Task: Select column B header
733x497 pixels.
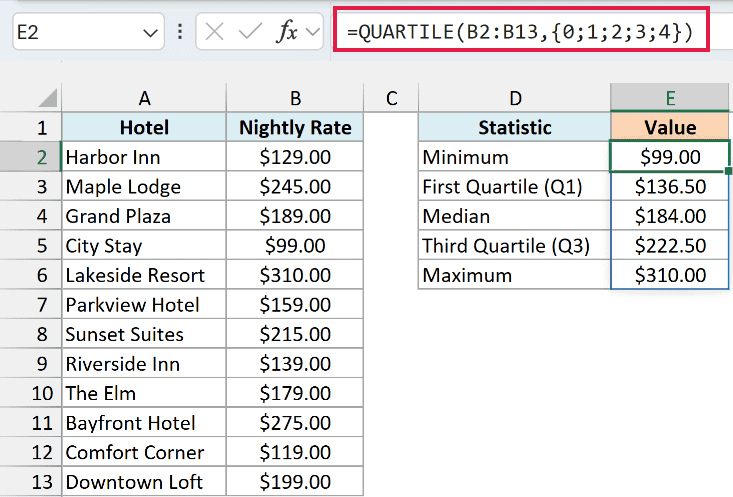Action: click(x=295, y=98)
